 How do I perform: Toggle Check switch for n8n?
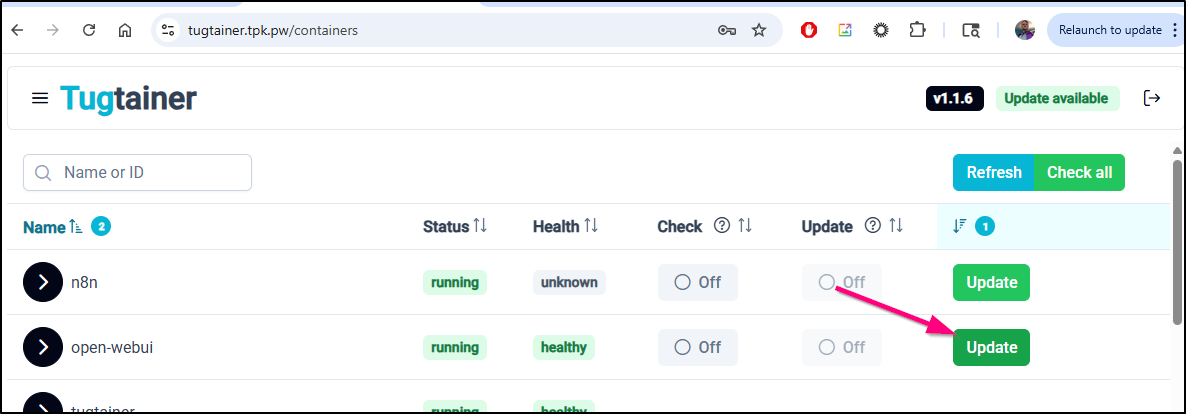[697, 282]
